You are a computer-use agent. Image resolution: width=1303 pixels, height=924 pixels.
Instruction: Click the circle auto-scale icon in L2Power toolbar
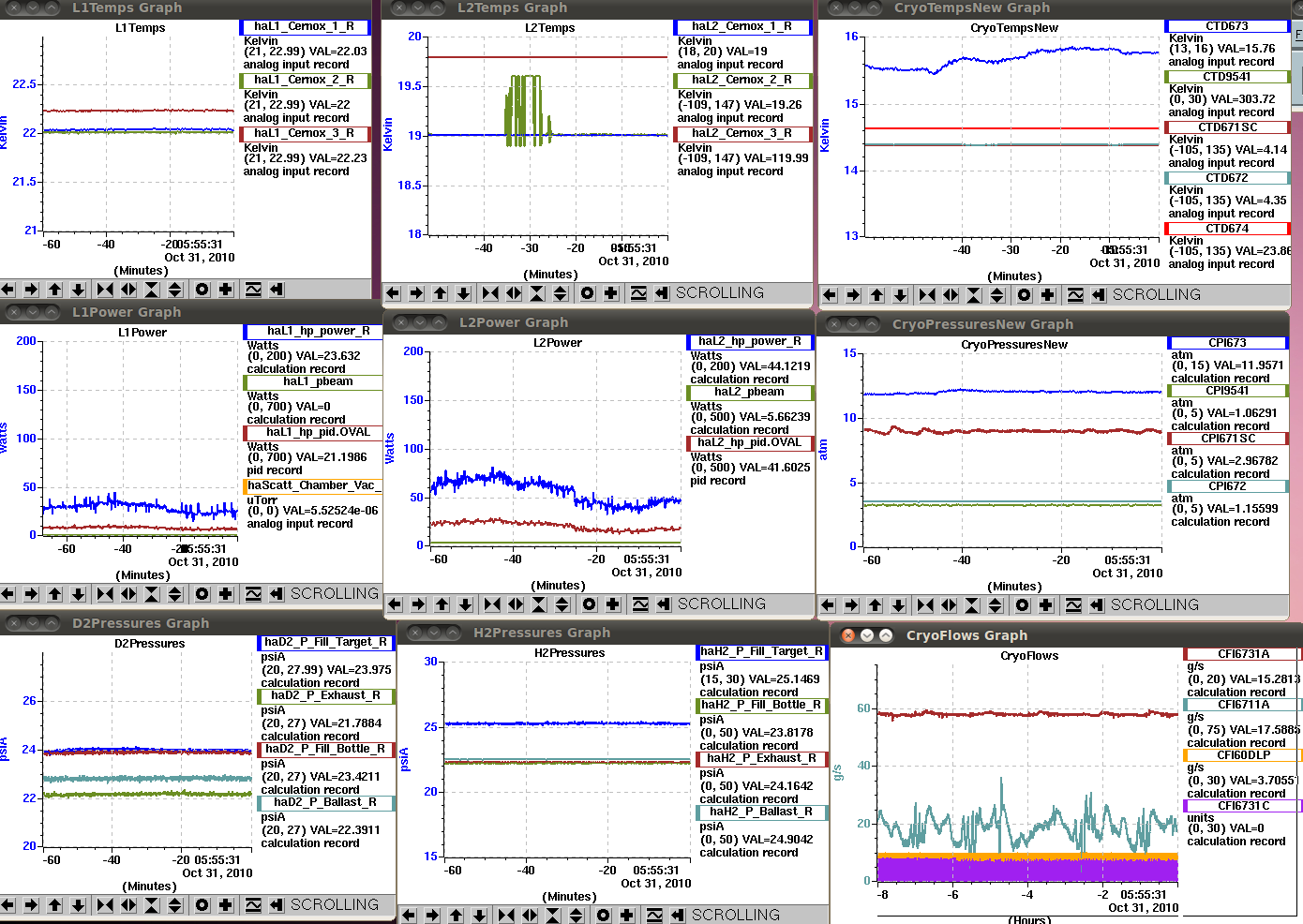[x=589, y=604]
